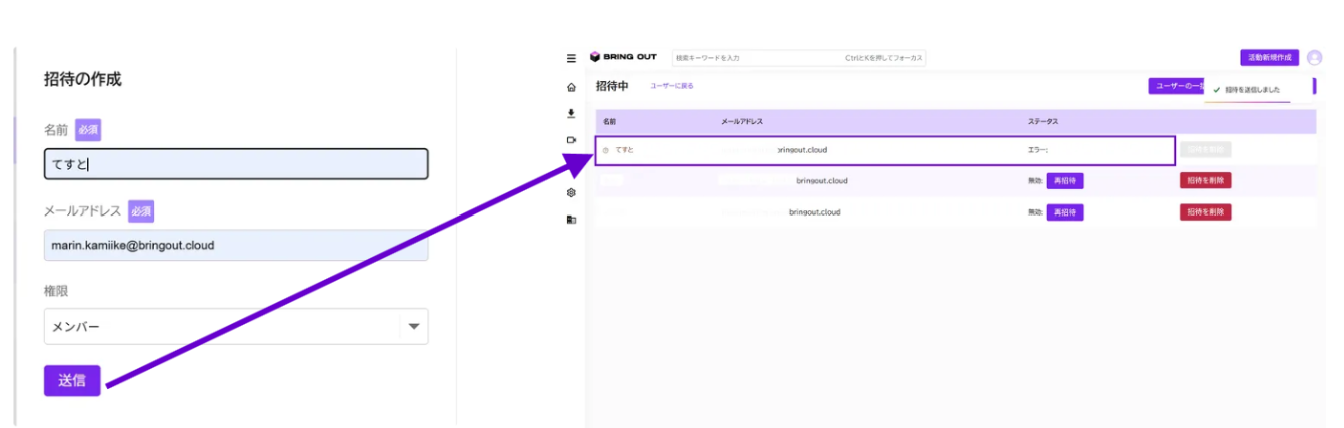Screen dimensions: 1344x428
Task: Expand the 権限 dropdown arrow
Action: (414, 326)
